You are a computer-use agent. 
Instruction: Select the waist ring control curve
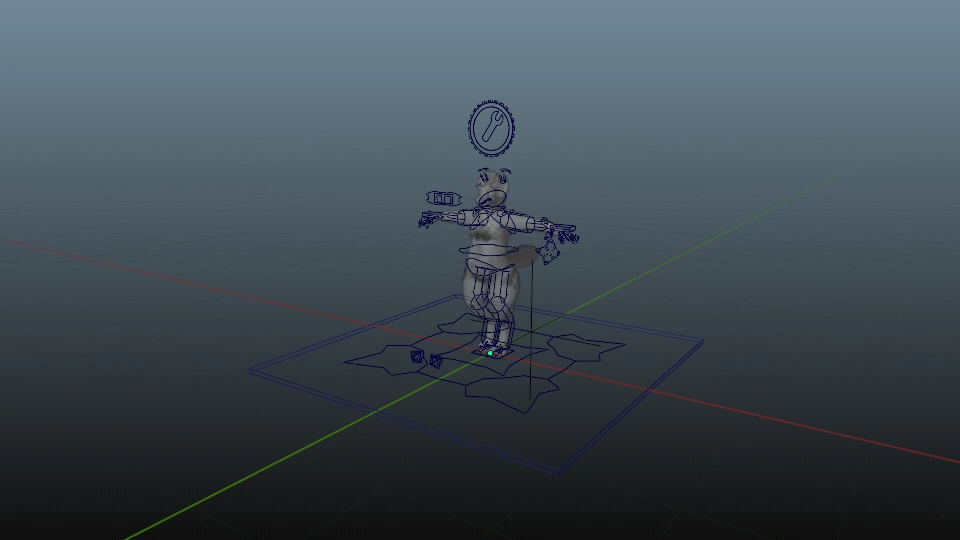point(489,250)
